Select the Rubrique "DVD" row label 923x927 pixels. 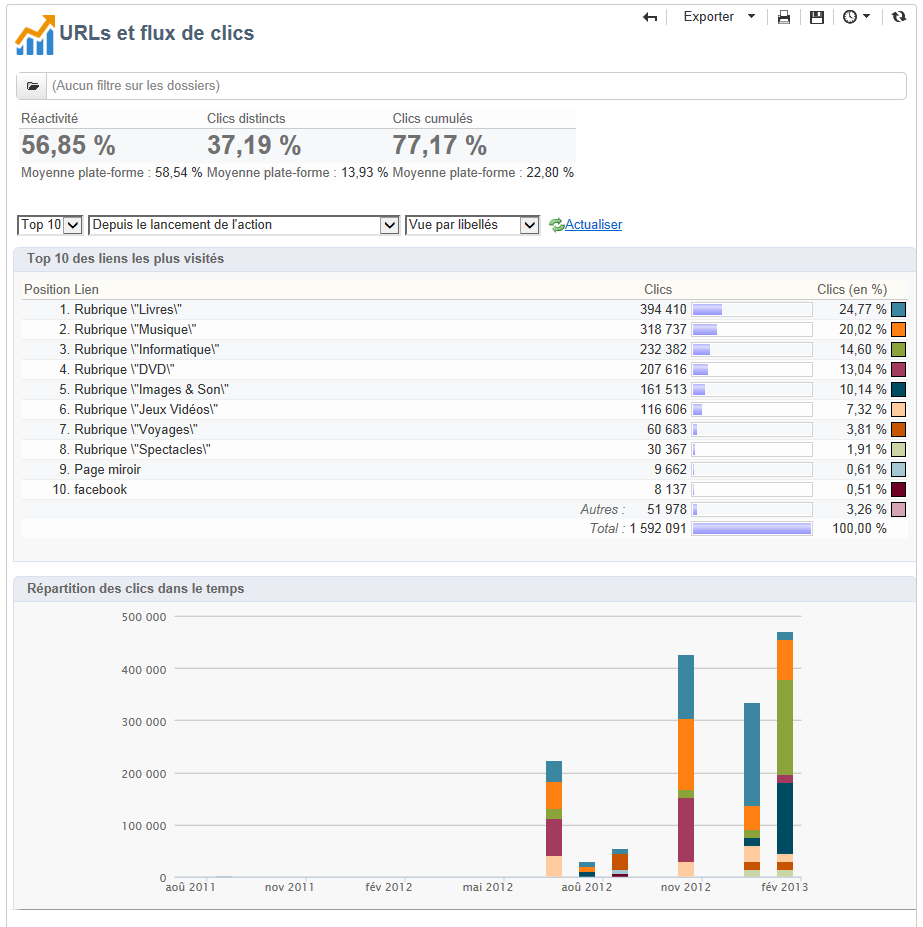[x=124, y=369]
